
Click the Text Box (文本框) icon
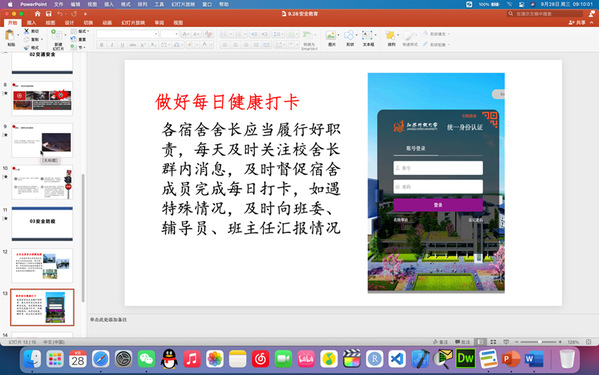tap(367, 36)
